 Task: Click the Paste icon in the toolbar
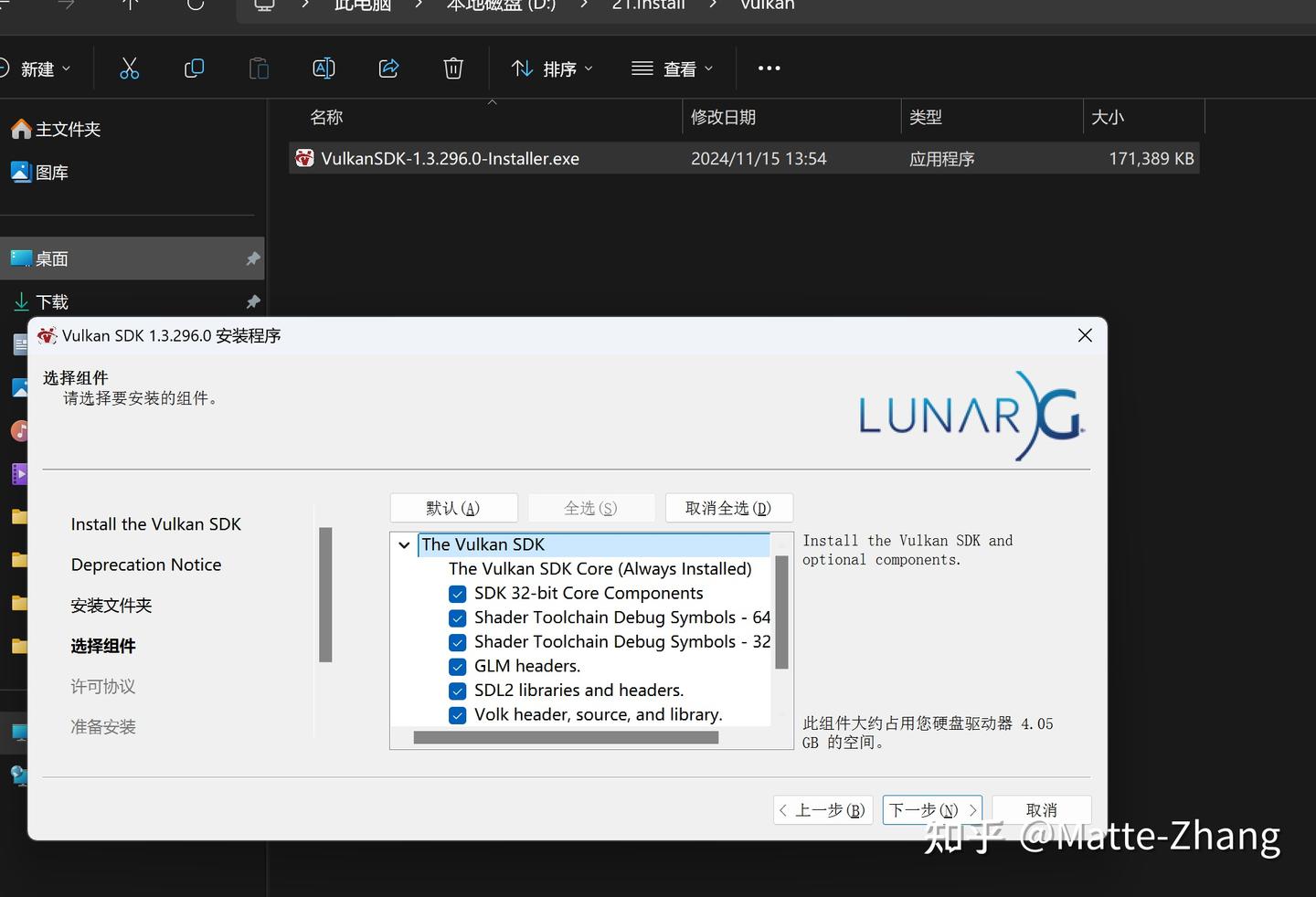(259, 69)
